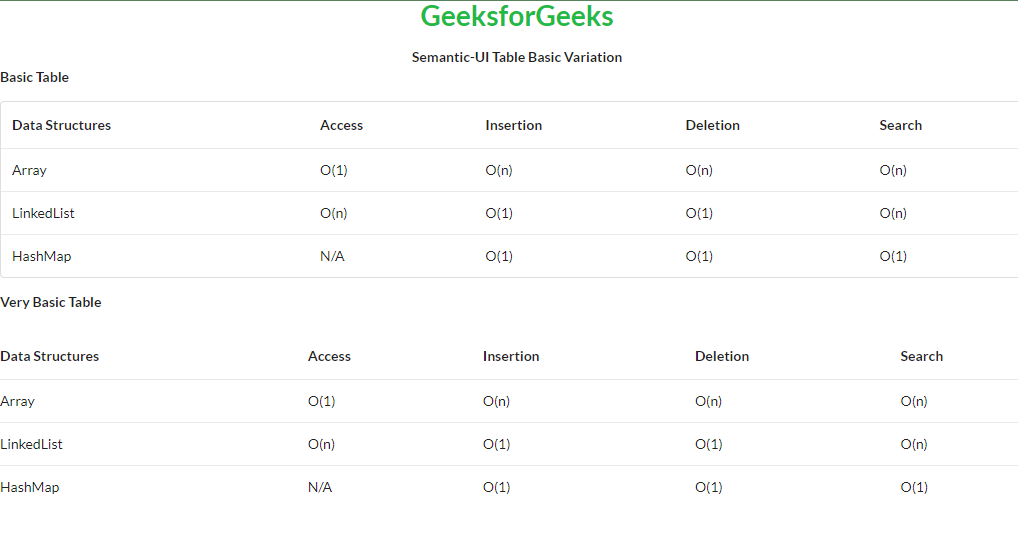This screenshot has width=1018, height=539.
Task: Click the 'Basic Table' section label
Action: 35,77
